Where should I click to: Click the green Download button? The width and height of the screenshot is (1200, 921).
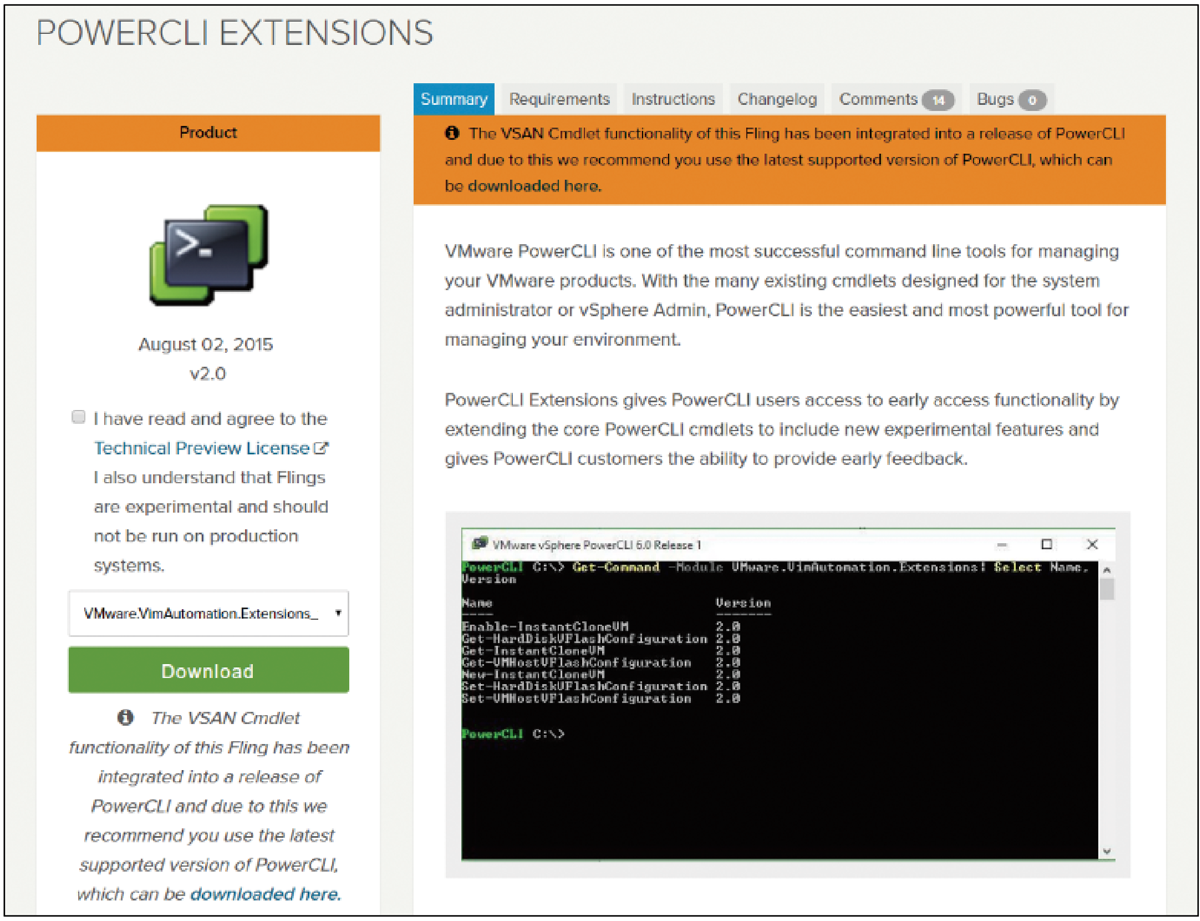209,670
